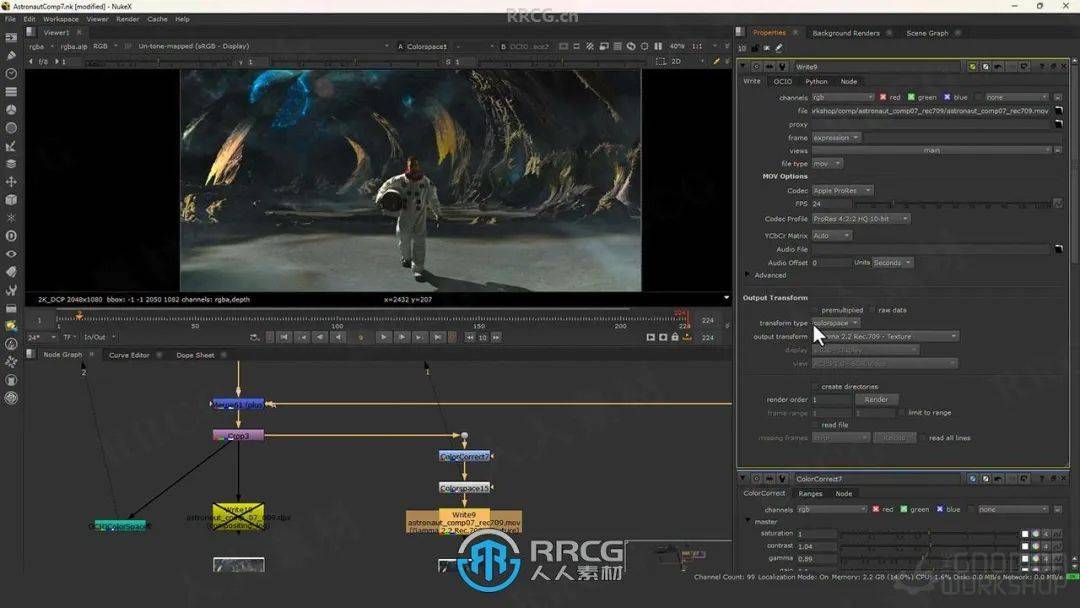Open the file type mov dropdown
This screenshot has width=1080, height=608.
click(826, 164)
